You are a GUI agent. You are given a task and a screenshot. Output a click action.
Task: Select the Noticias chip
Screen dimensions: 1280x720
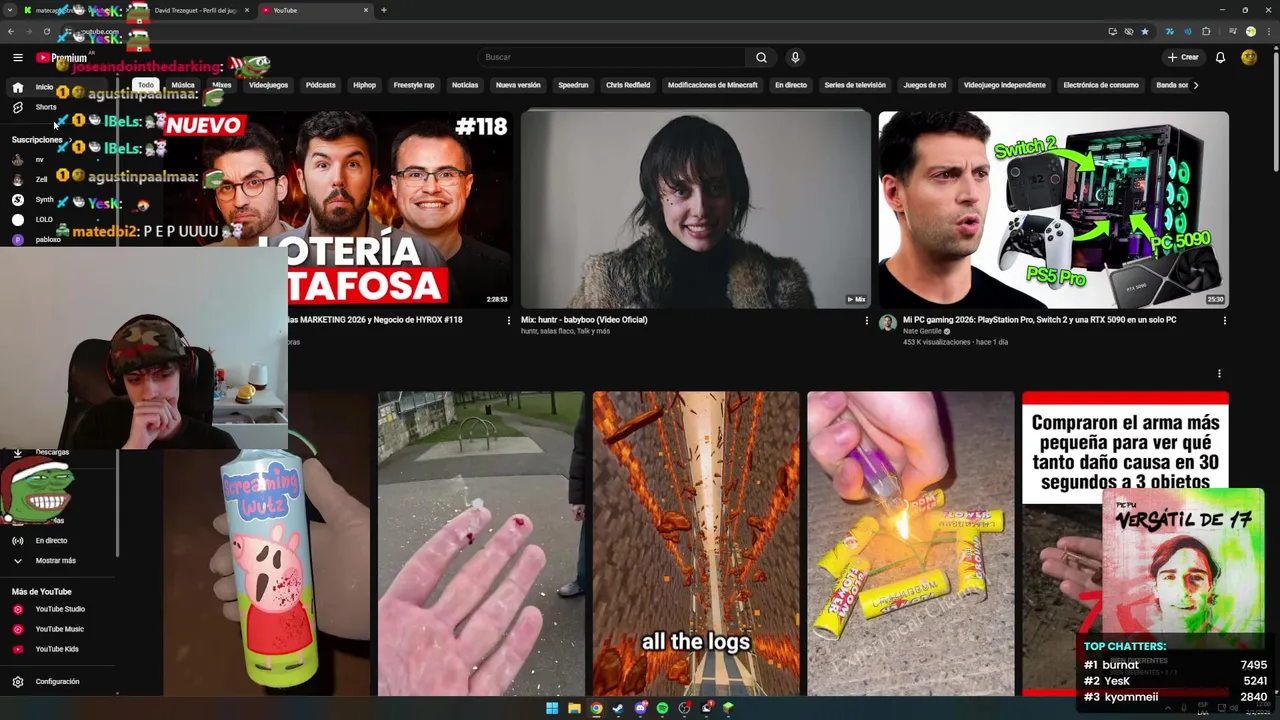pyautogui.click(x=465, y=85)
